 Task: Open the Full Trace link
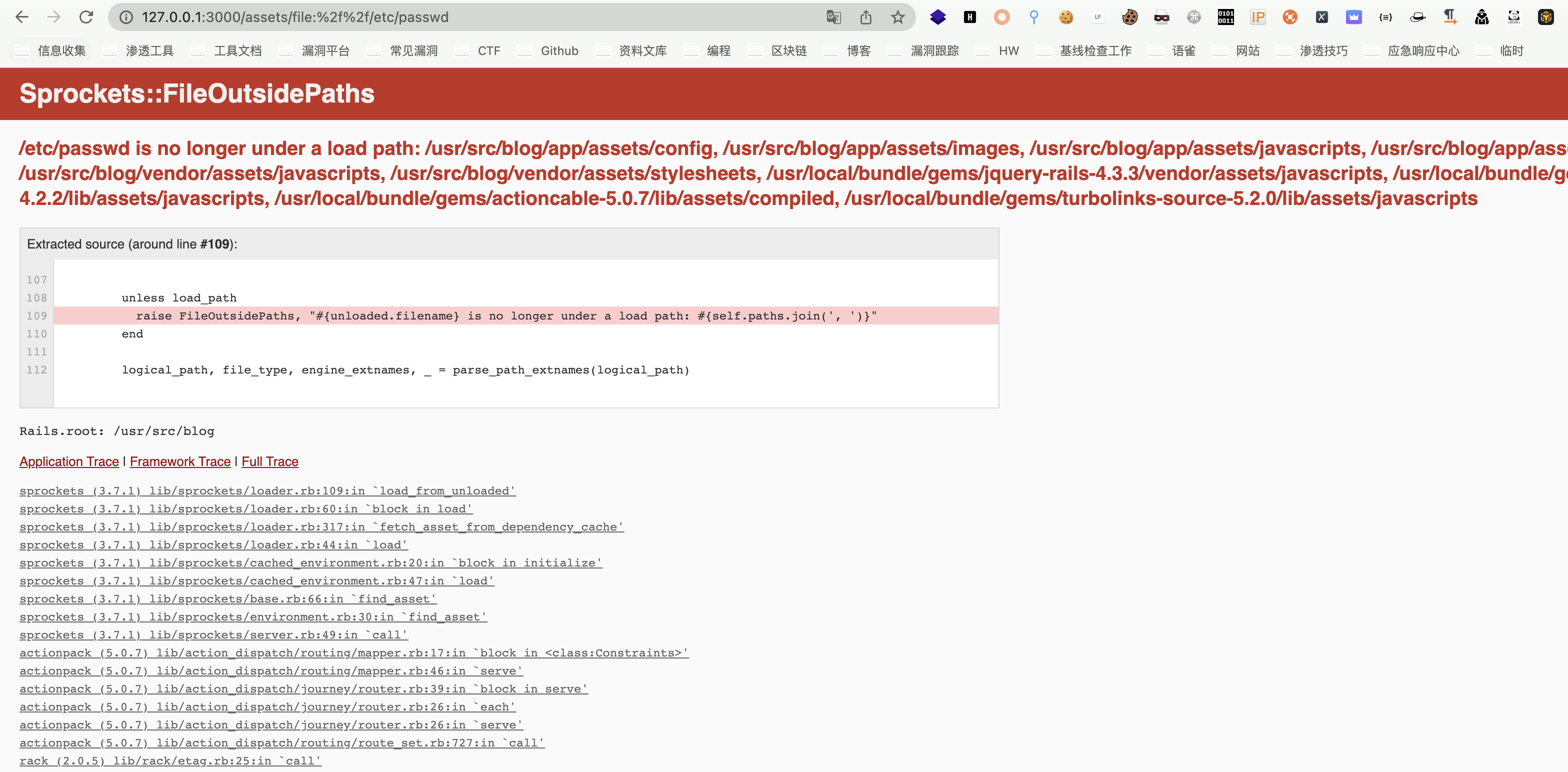pos(270,461)
